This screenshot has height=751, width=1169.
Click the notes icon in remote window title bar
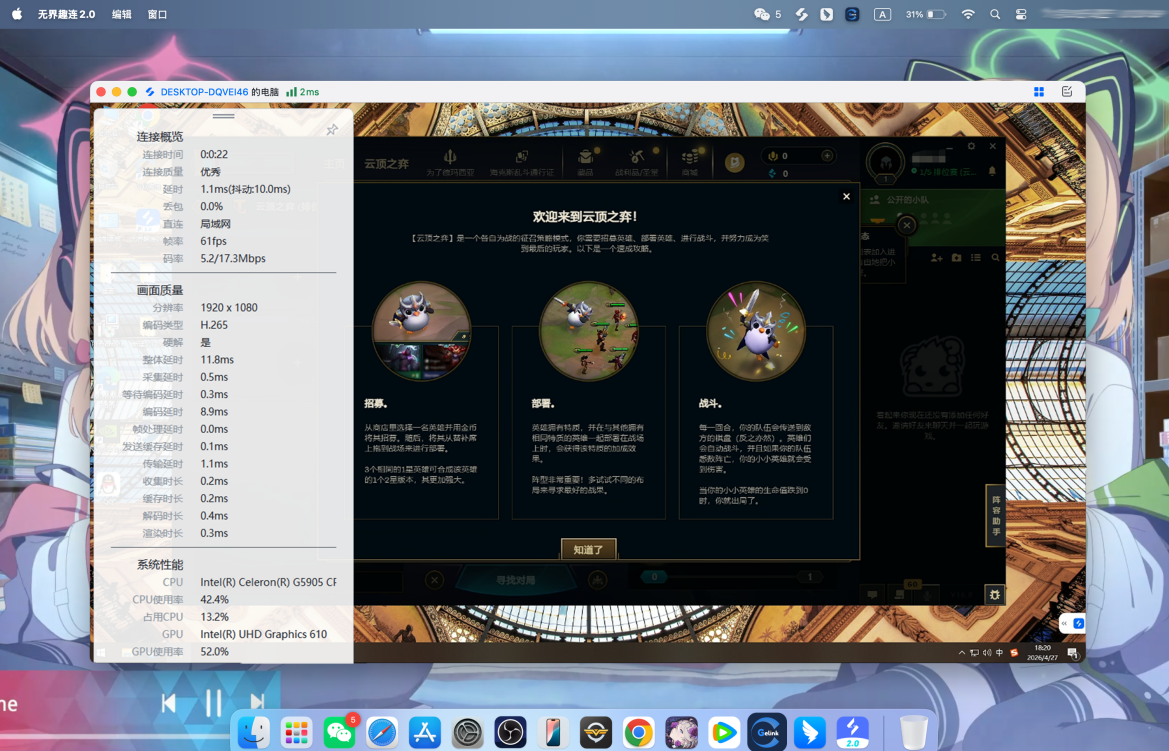(x=1067, y=92)
